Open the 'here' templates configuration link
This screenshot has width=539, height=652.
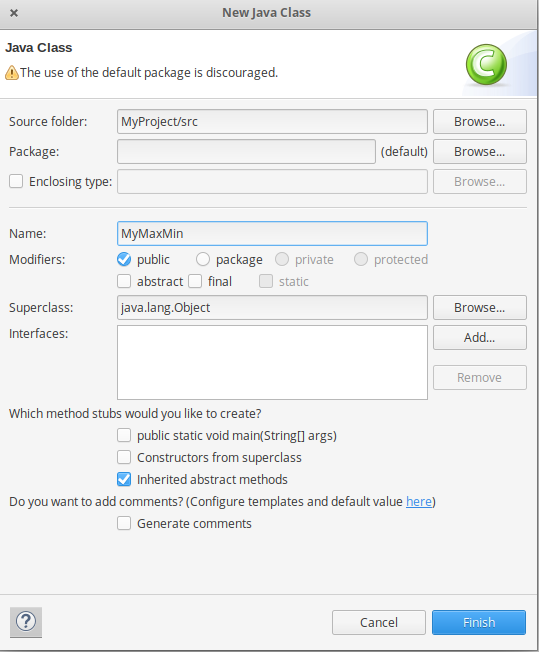pyautogui.click(x=419, y=501)
